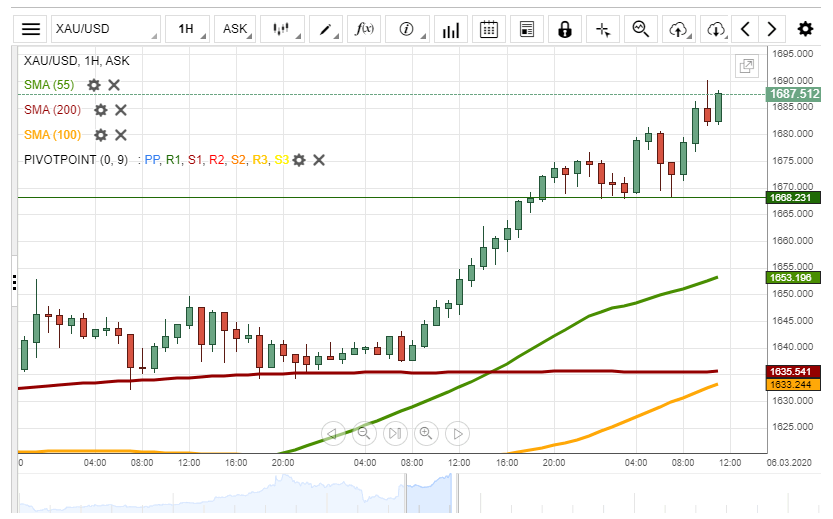Remove the SMA (200) indicator
The image size is (833, 519).
(x=121, y=110)
